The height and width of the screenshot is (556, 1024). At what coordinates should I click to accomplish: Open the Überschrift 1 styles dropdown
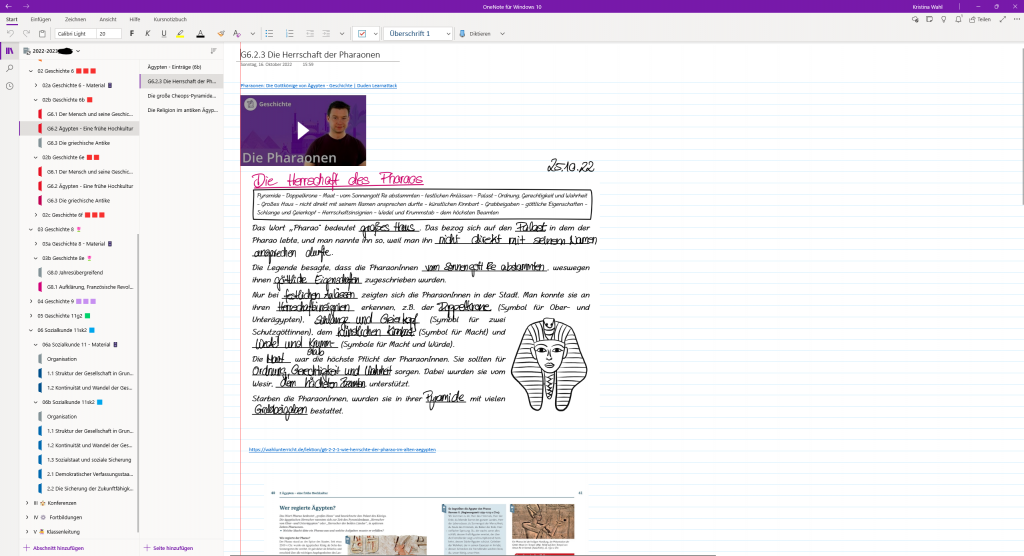[x=419, y=34]
